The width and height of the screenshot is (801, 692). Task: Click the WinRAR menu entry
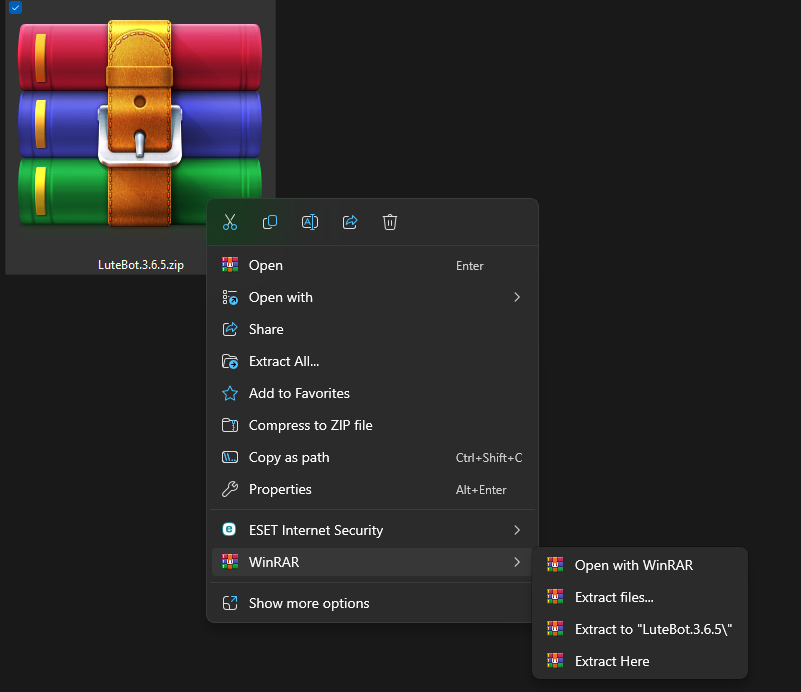pos(373,562)
